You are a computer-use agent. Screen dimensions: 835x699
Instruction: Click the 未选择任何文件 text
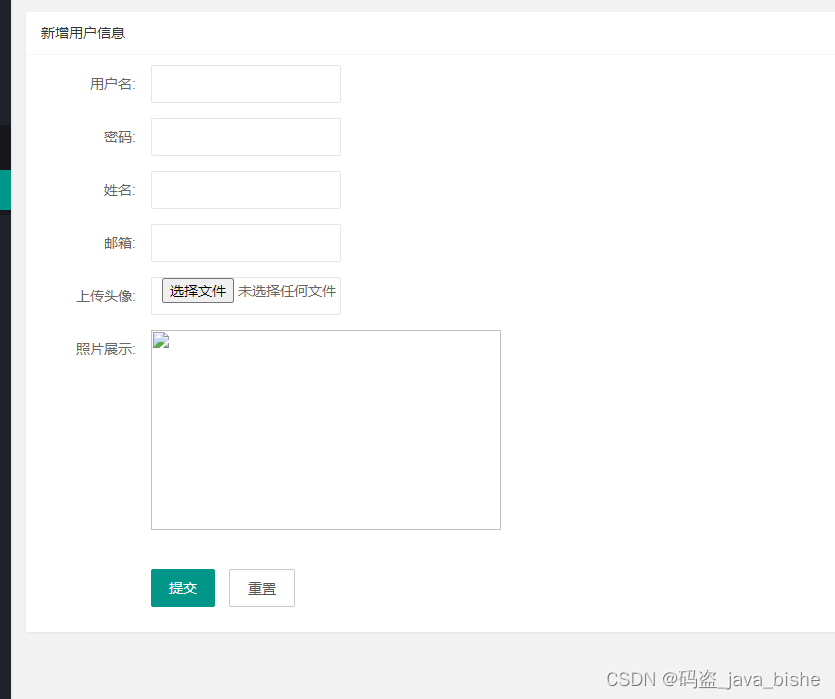286,291
